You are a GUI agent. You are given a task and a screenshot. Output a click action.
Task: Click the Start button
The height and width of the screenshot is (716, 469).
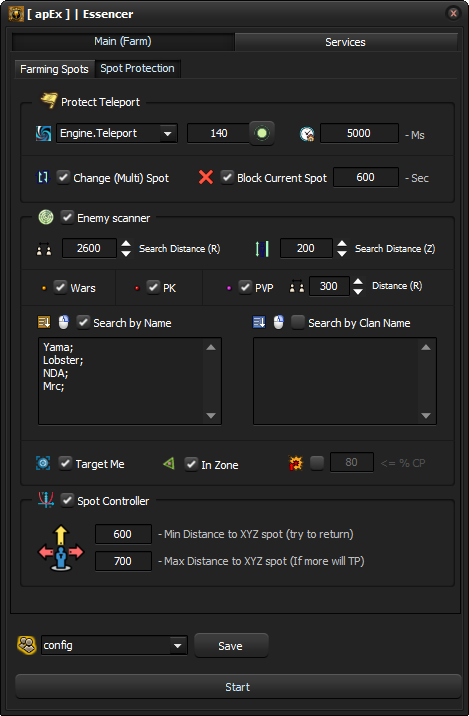coord(237,687)
